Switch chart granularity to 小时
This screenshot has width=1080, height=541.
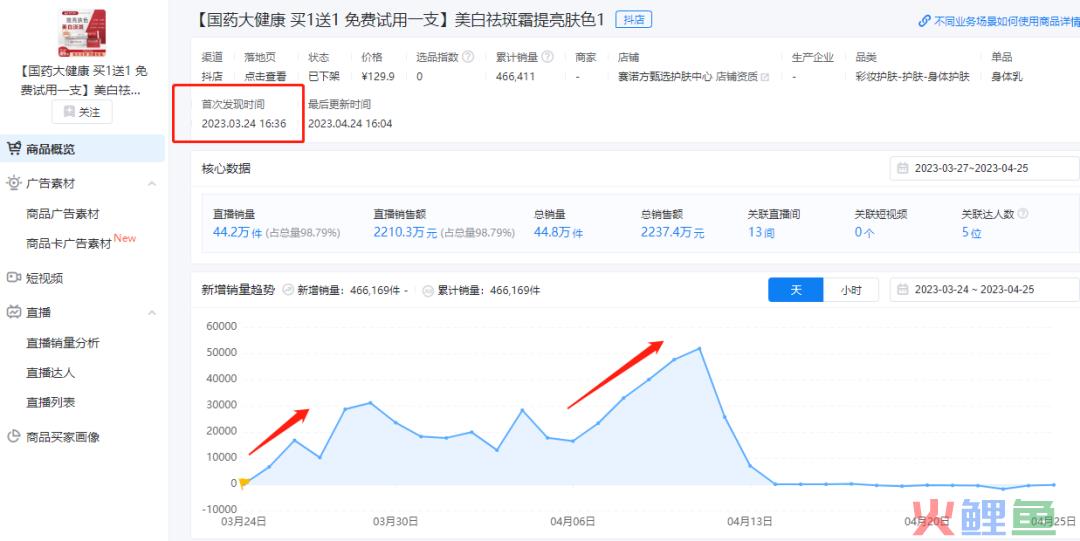851,290
